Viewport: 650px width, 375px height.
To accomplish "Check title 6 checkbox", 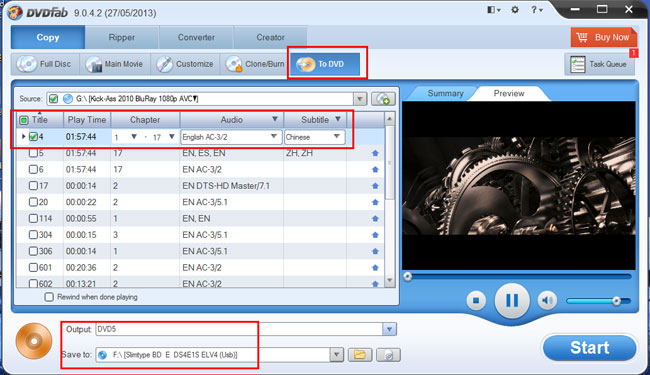I will (x=33, y=169).
